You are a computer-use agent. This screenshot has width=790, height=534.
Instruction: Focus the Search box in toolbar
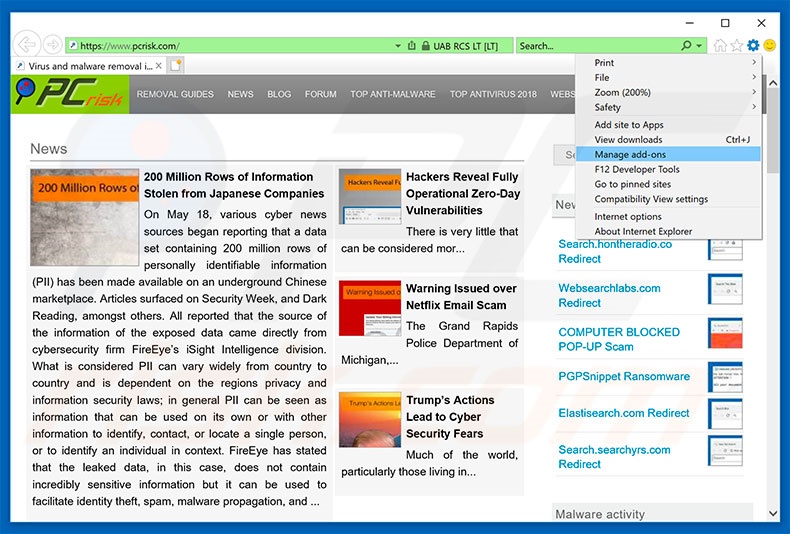click(x=597, y=46)
